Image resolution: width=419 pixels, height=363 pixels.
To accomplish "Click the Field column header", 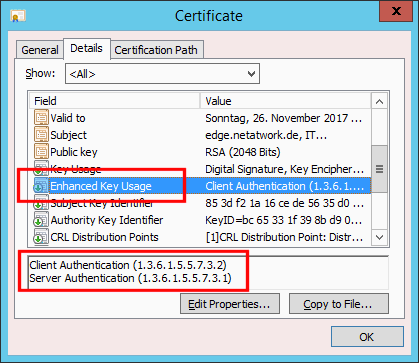I will click(115, 101).
